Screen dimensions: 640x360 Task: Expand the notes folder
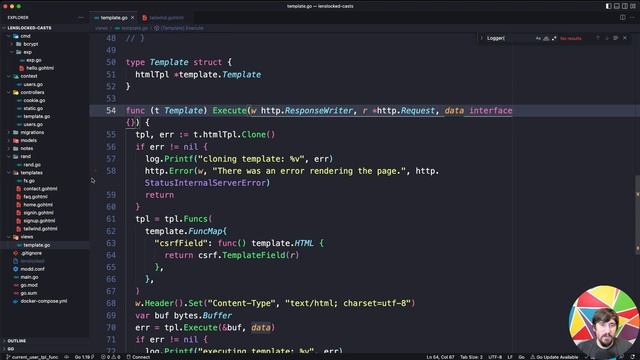[27, 149]
